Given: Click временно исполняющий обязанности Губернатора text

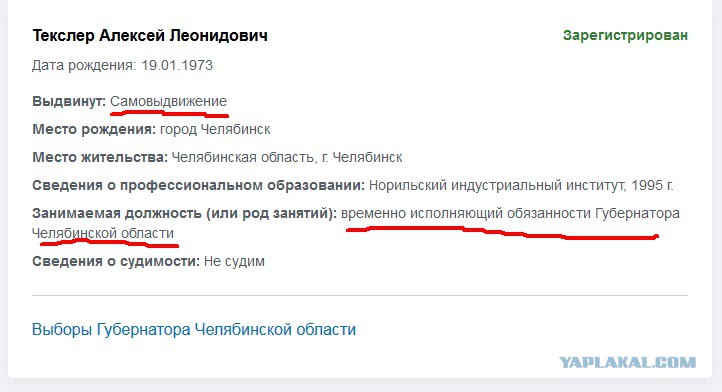Looking at the screenshot, I should tap(510, 214).
